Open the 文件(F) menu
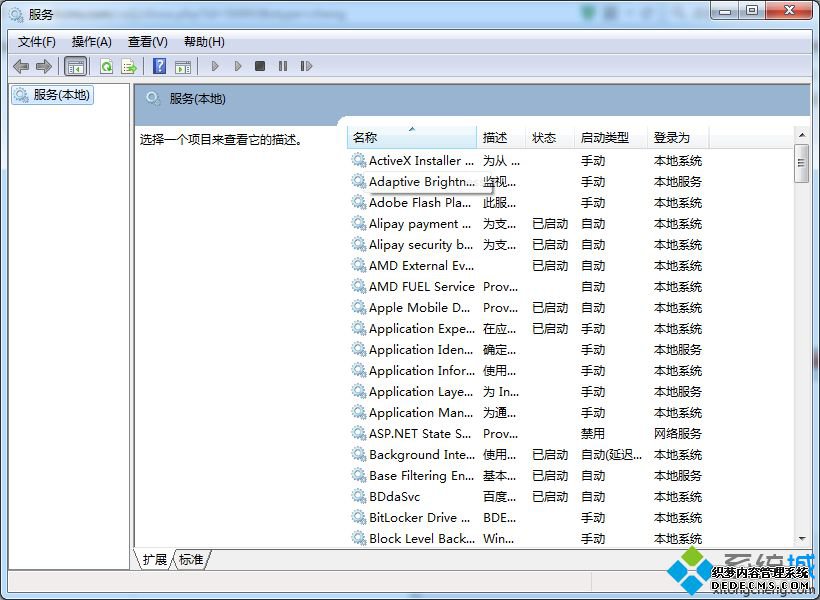This screenshot has width=820, height=600. [x=37, y=42]
